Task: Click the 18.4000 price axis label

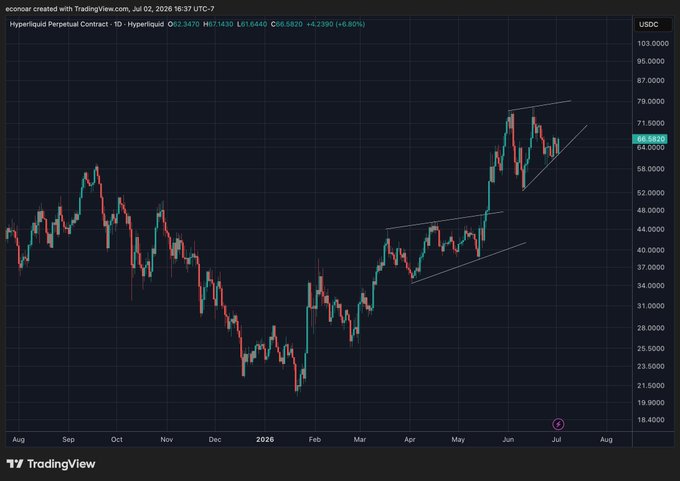Action: click(x=651, y=420)
